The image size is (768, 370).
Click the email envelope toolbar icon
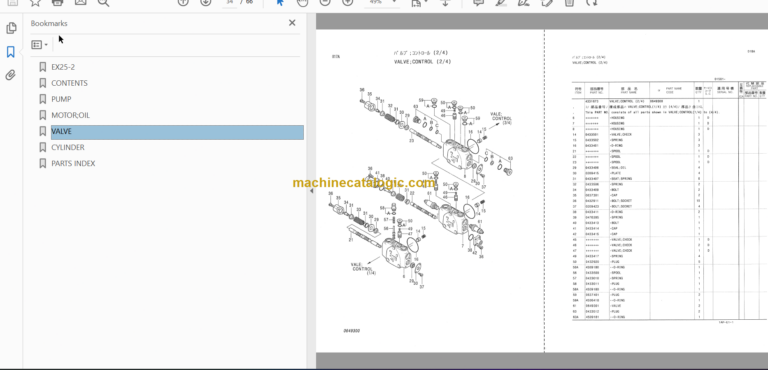point(80,2)
